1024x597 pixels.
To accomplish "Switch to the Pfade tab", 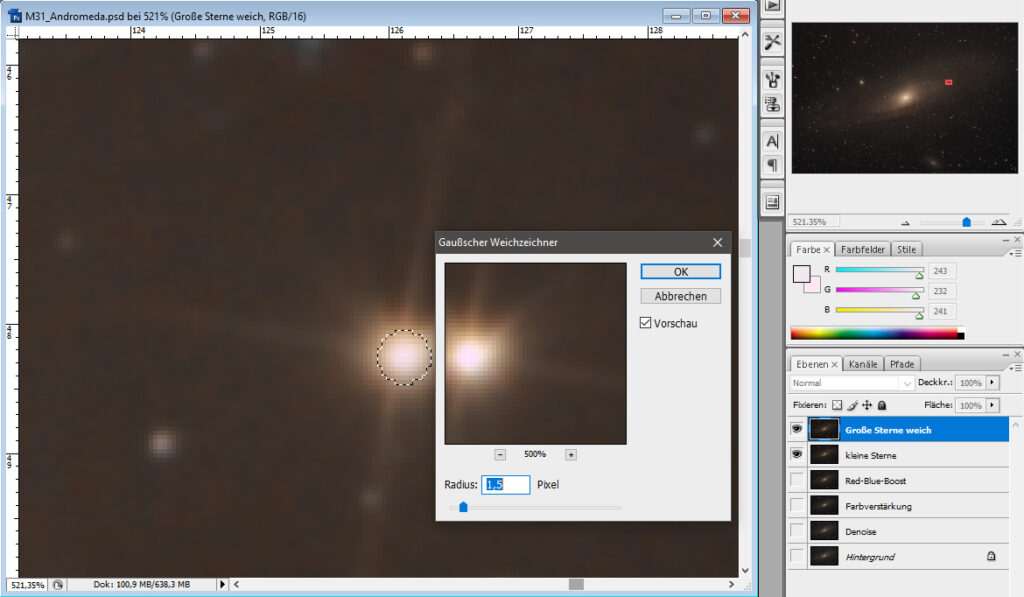I will 902,364.
